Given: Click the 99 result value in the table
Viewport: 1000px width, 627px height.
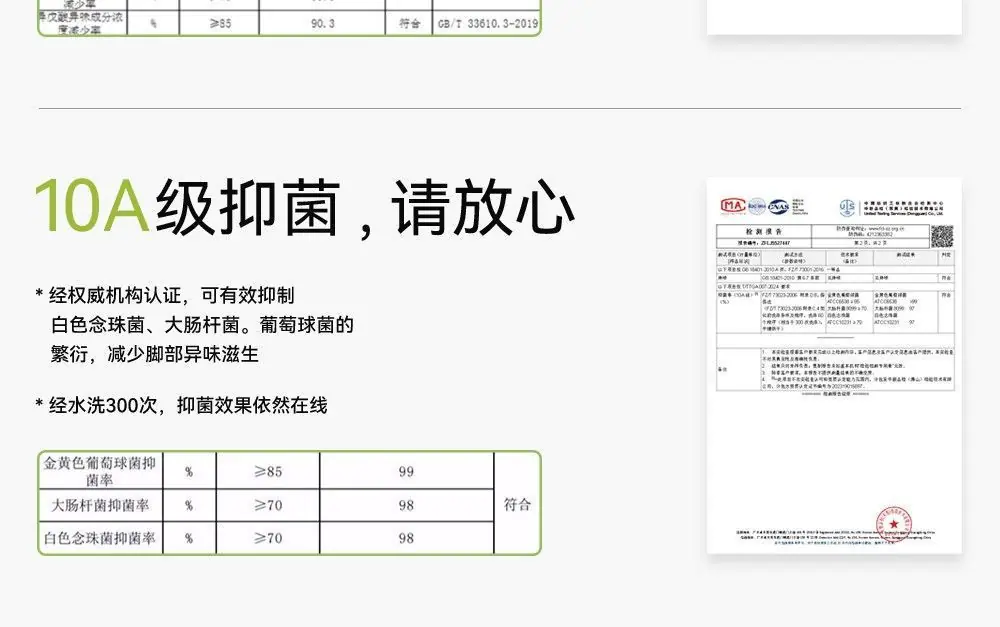Looking at the screenshot, I should click(x=406, y=471).
